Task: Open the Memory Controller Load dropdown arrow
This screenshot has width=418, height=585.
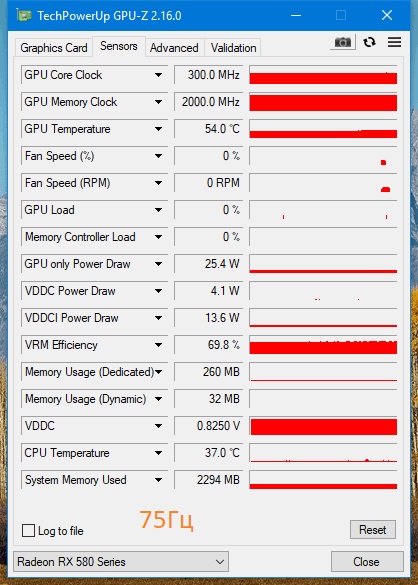Action: 159,237
